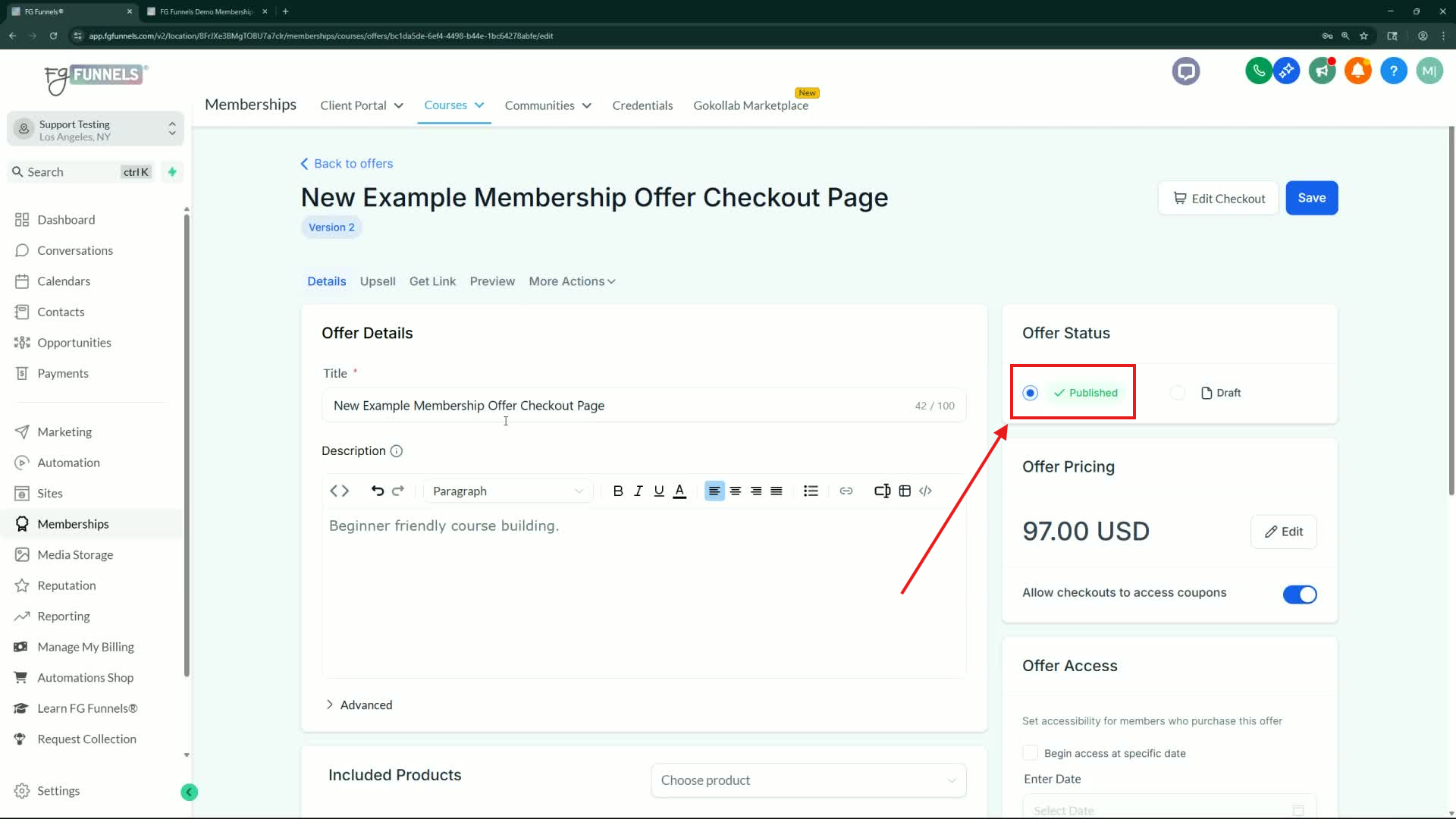Apply bold formatting to description
1456x819 pixels.
(618, 491)
